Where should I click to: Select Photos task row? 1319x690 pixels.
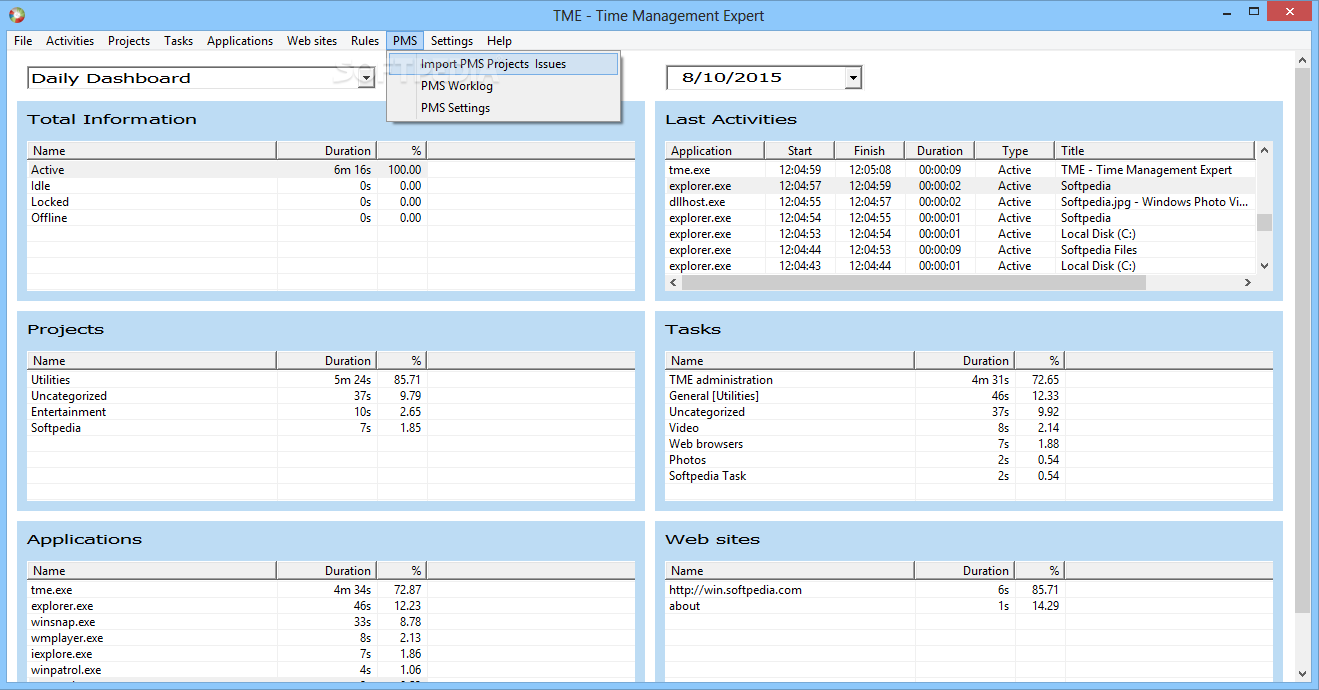pos(968,460)
